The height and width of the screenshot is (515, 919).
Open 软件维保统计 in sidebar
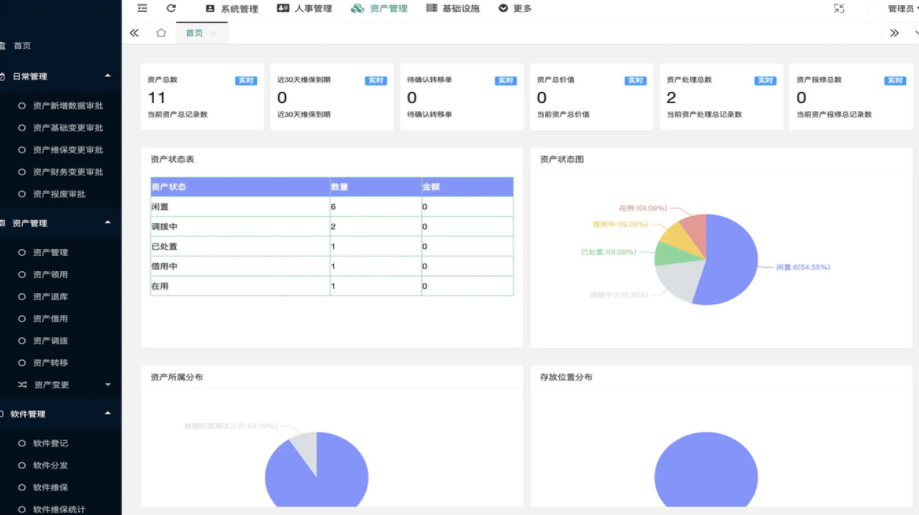59,509
